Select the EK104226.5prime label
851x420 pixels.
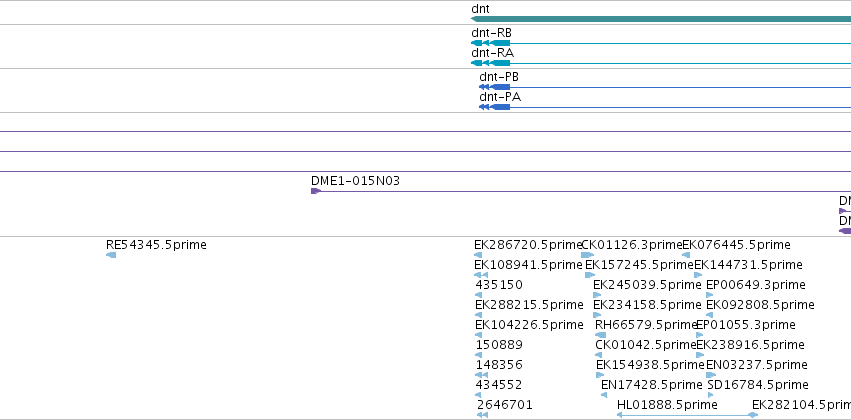(529, 325)
